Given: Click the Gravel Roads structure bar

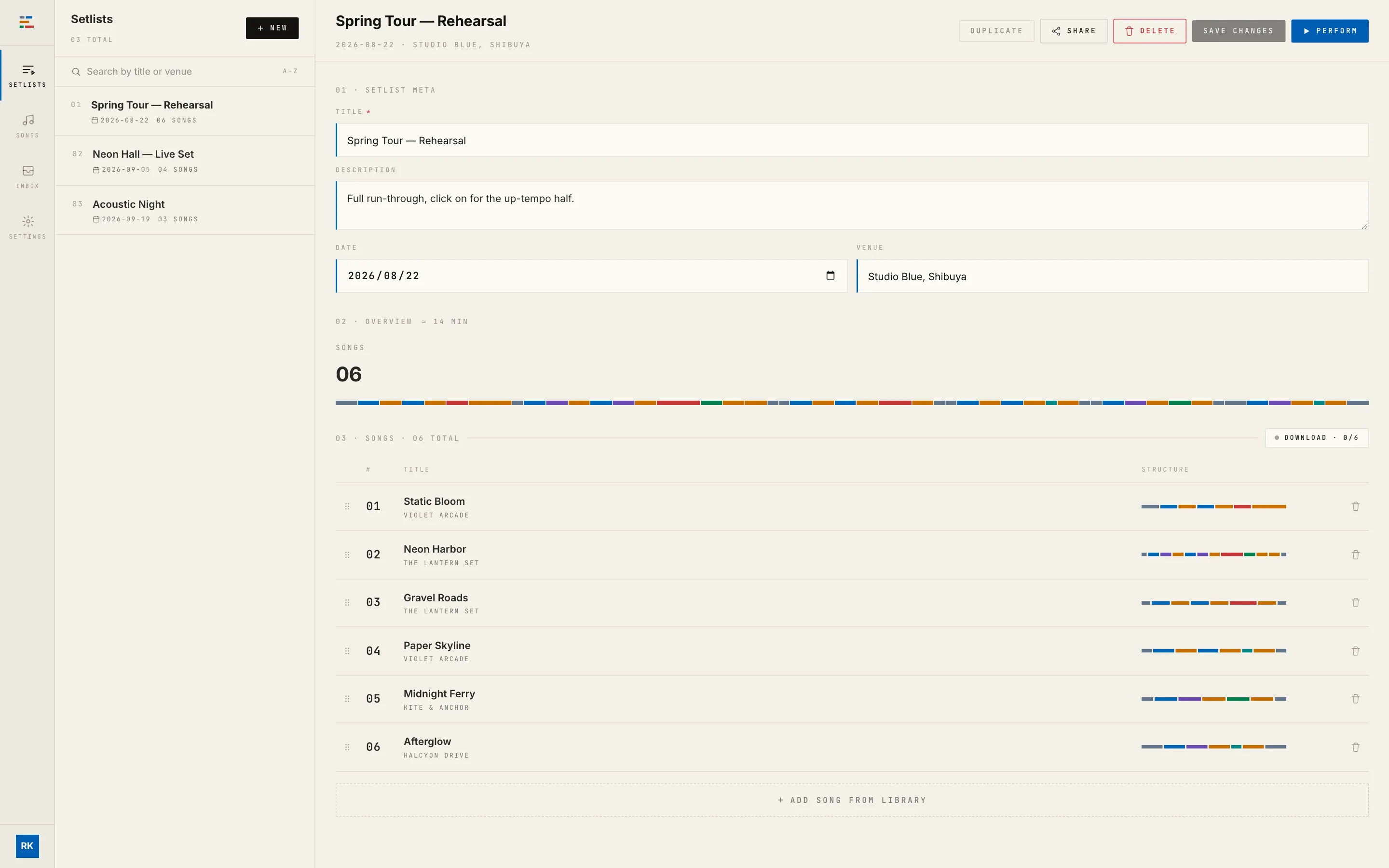Looking at the screenshot, I should pyautogui.click(x=1213, y=603).
